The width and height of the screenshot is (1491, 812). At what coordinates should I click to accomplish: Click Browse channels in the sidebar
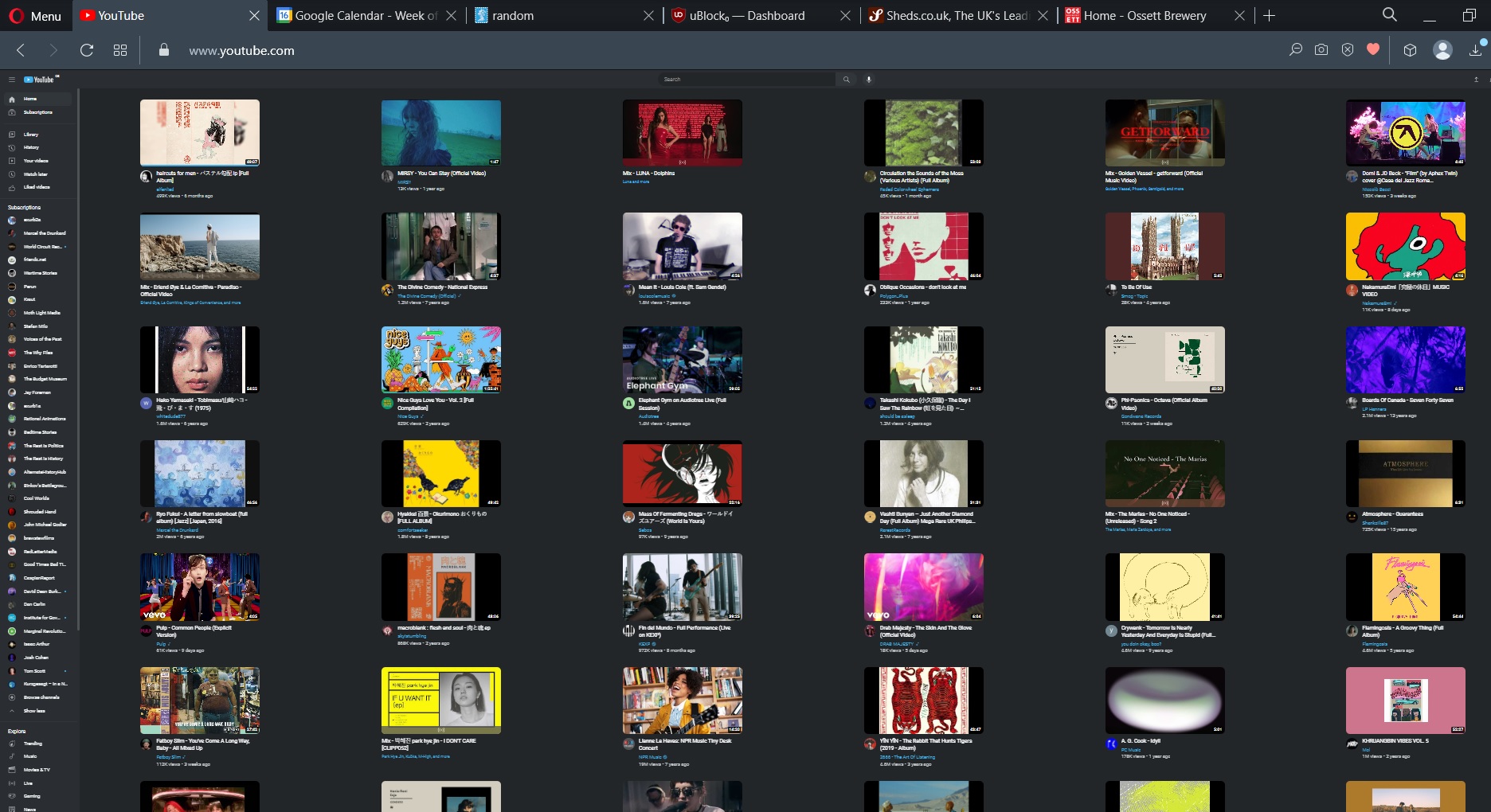[39, 697]
